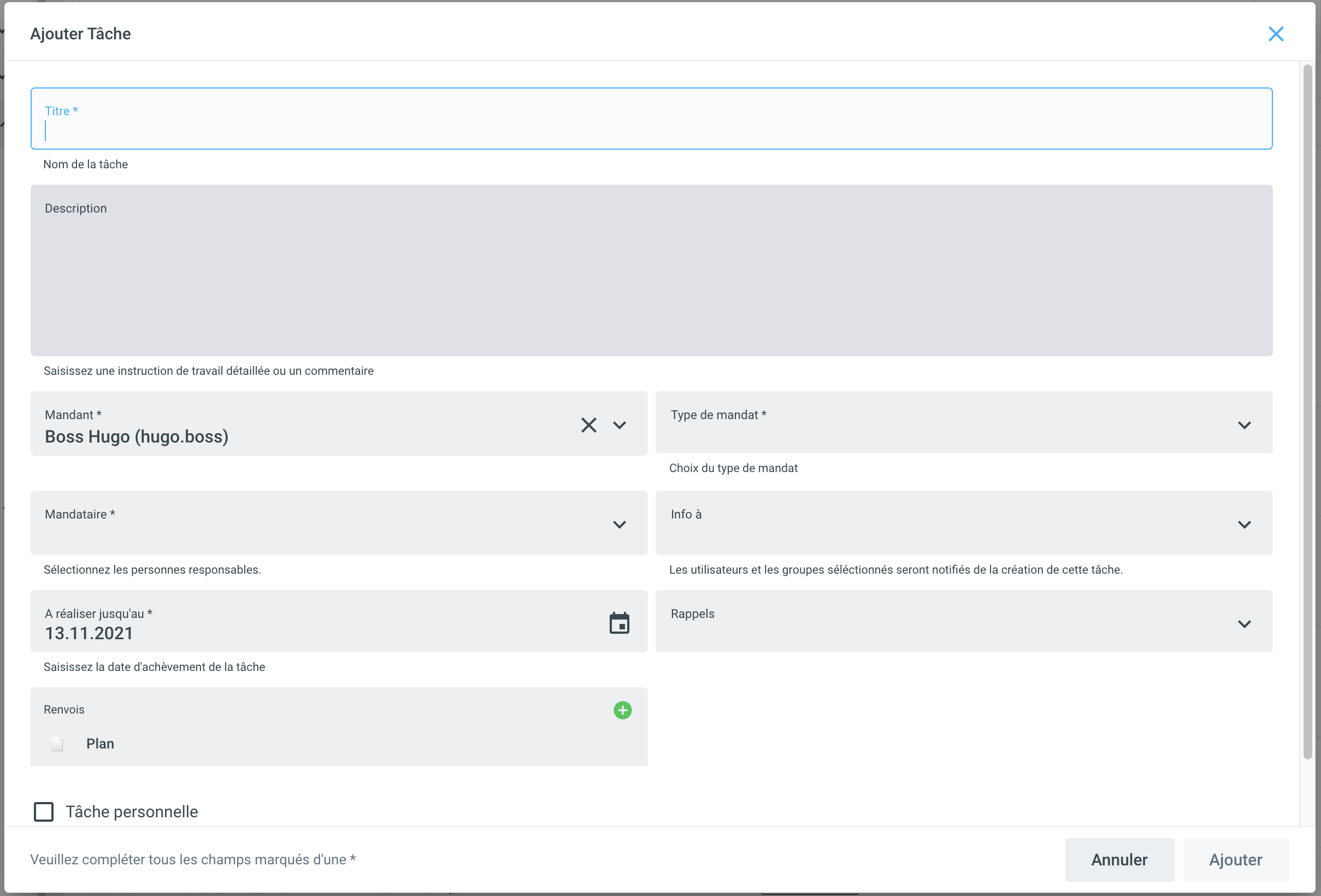Add a new Renvois reference

click(x=622, y=710)
